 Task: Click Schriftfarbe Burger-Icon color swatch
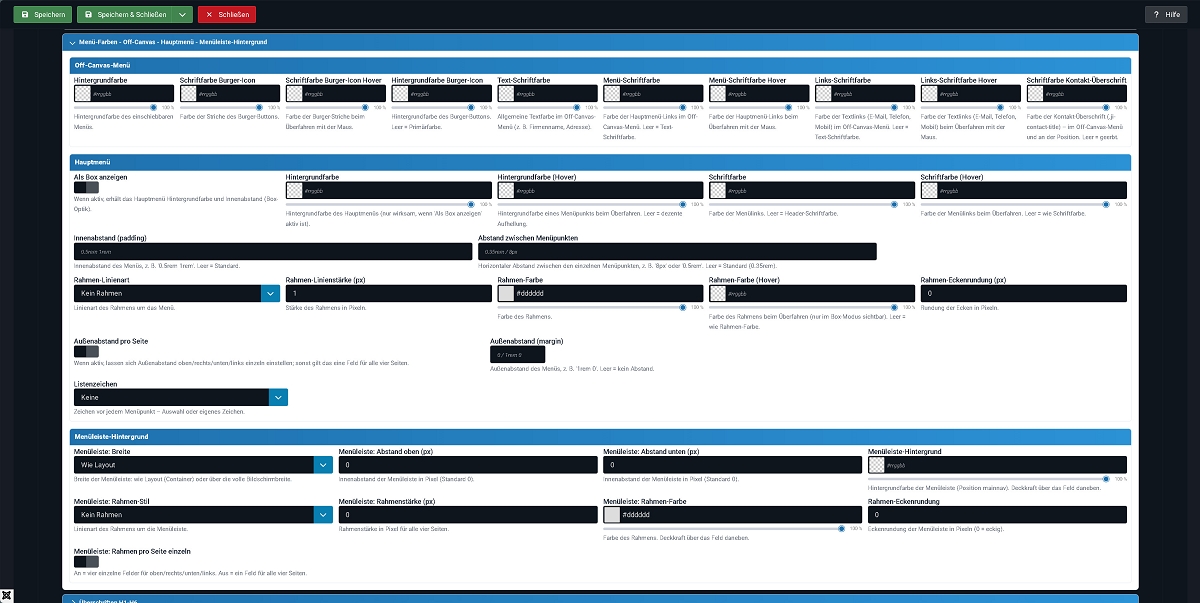[x=188, y=93]
